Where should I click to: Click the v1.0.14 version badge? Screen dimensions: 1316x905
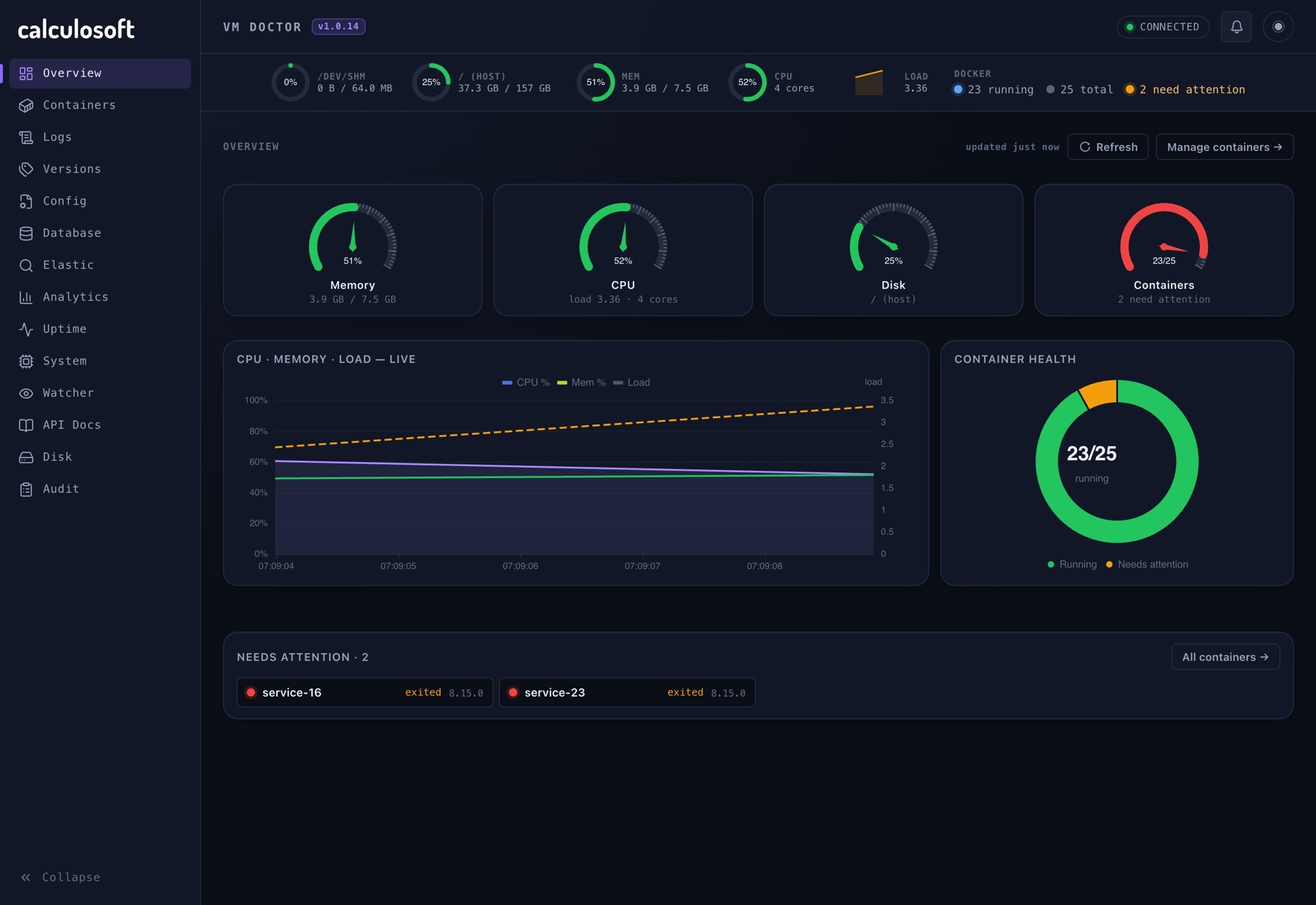(x=338, y=27)
